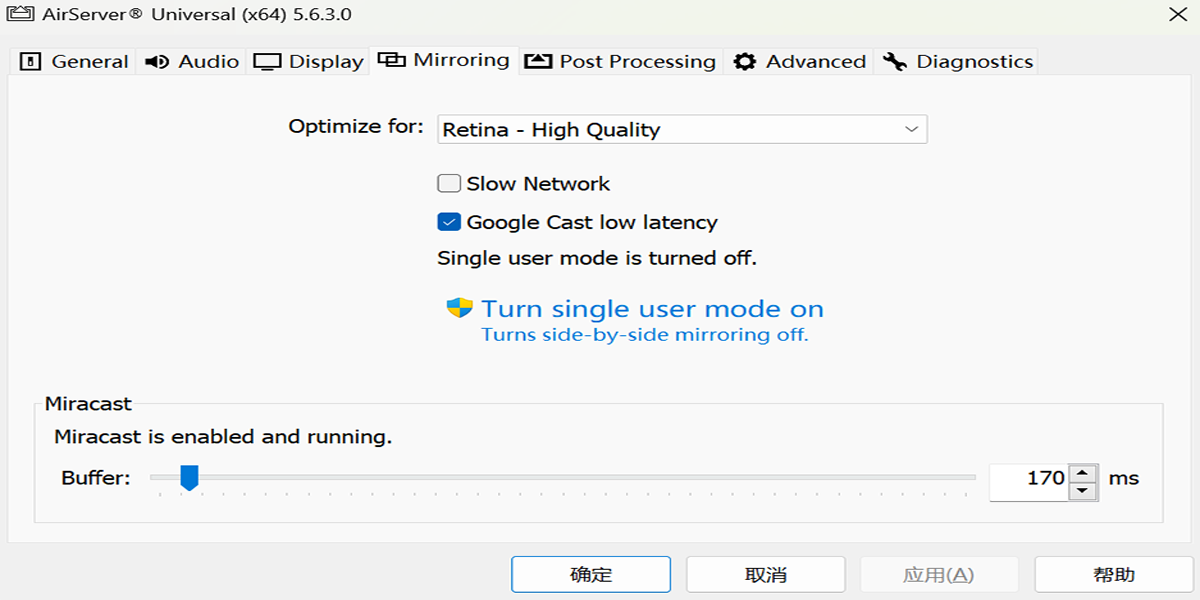Click the General tab icon
Image resolution: width=1200 pixels, height=600 pixels.
31,62
